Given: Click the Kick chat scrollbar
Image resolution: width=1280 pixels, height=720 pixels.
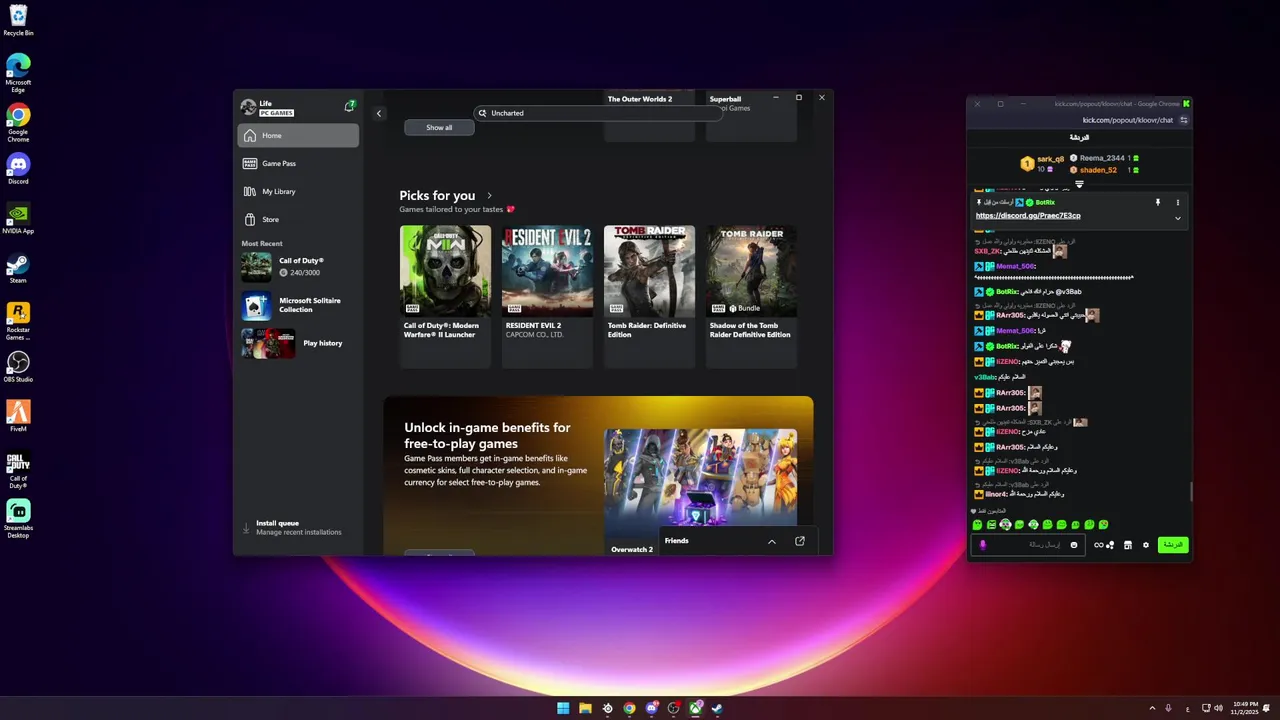Looking at the screenshot, I should click(1190, 492).
